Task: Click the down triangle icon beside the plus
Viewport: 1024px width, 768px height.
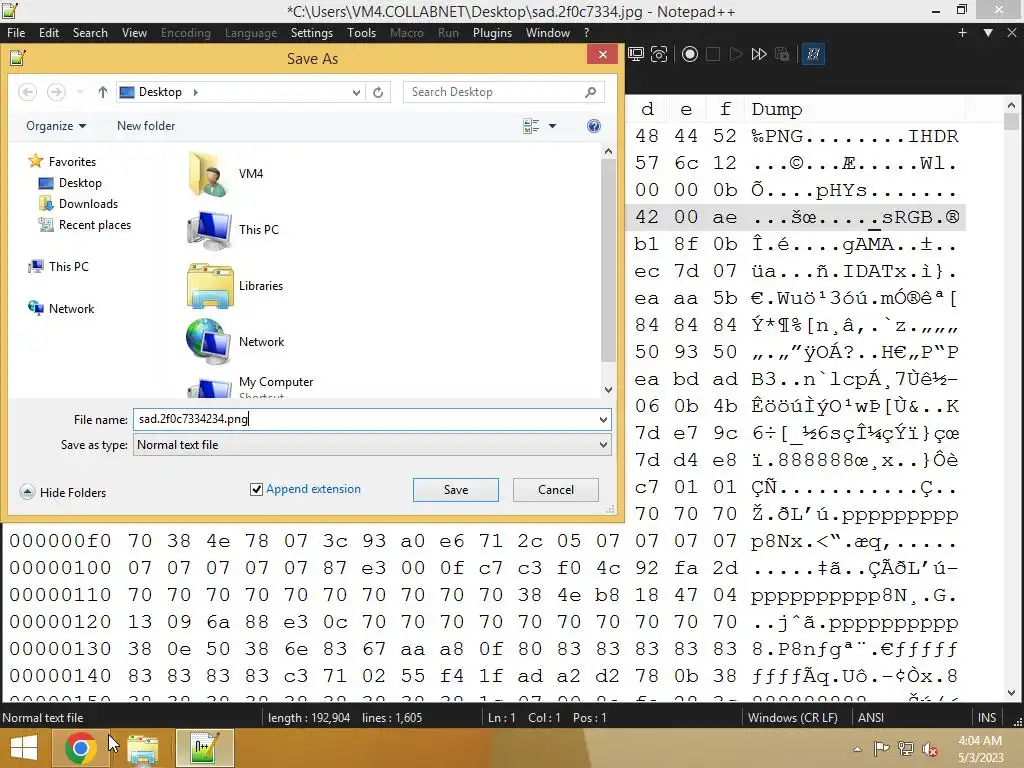Action: coord(988,33)
